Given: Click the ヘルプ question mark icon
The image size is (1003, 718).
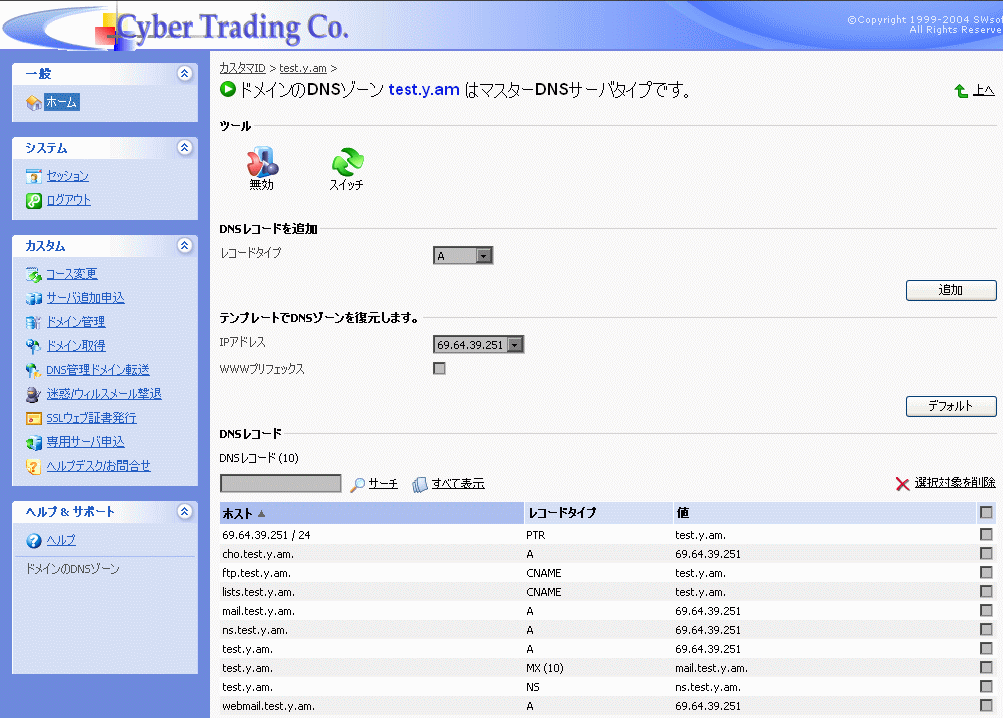Looking at the screenshot, I should point(34,541).
